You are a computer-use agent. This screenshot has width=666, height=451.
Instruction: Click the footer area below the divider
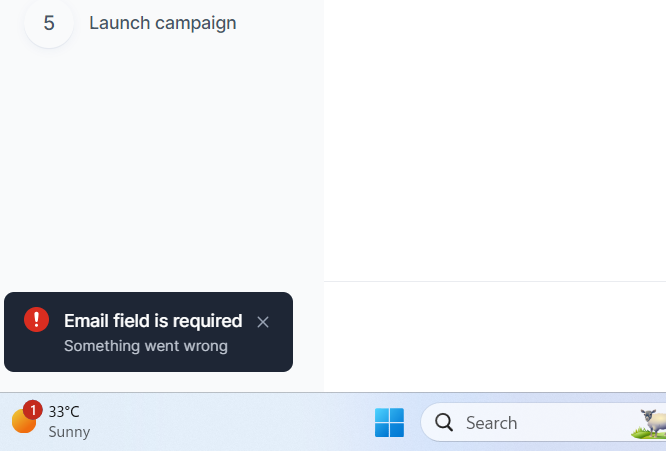coord(495,336)
